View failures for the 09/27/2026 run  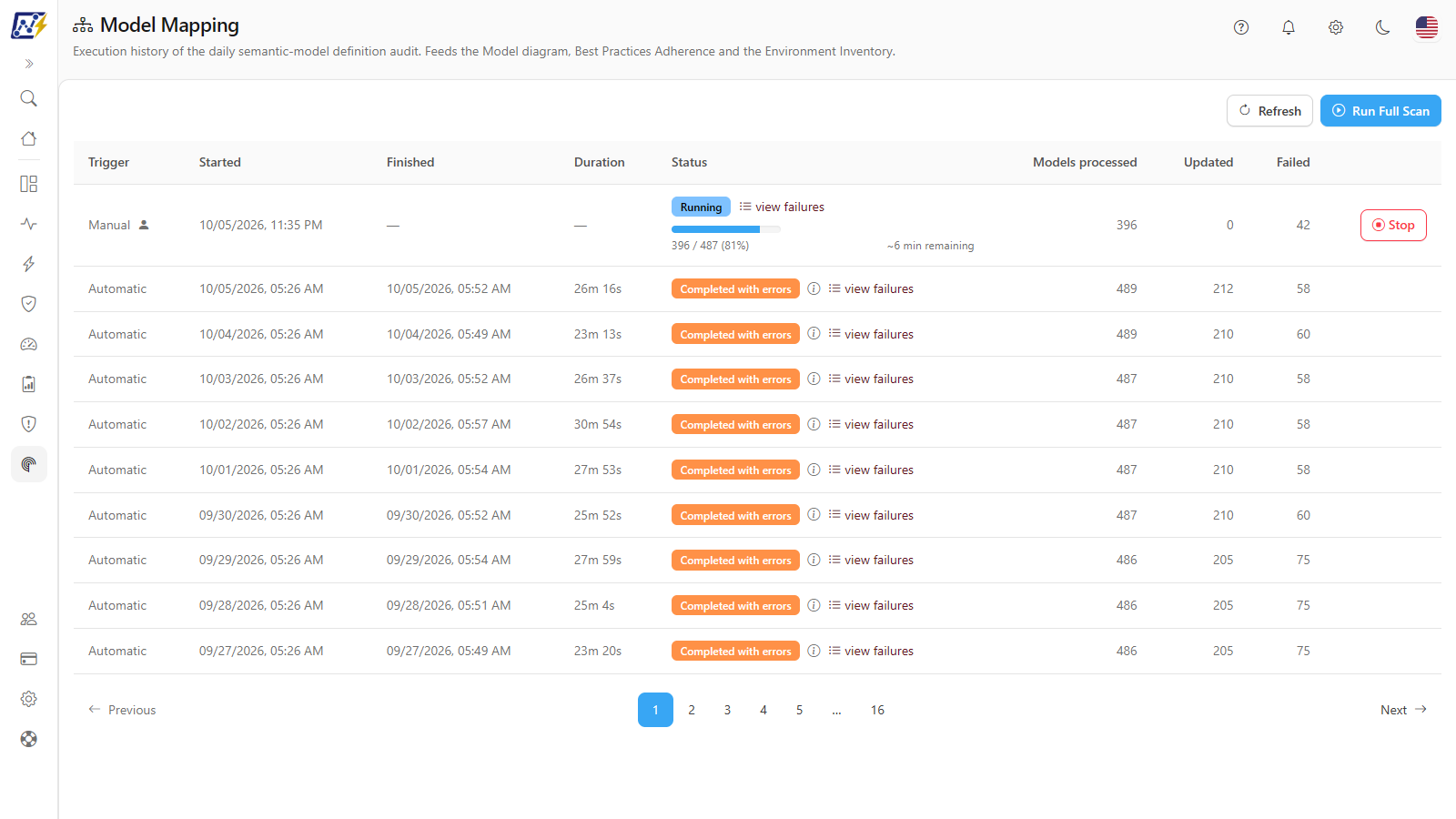[871, 652]
